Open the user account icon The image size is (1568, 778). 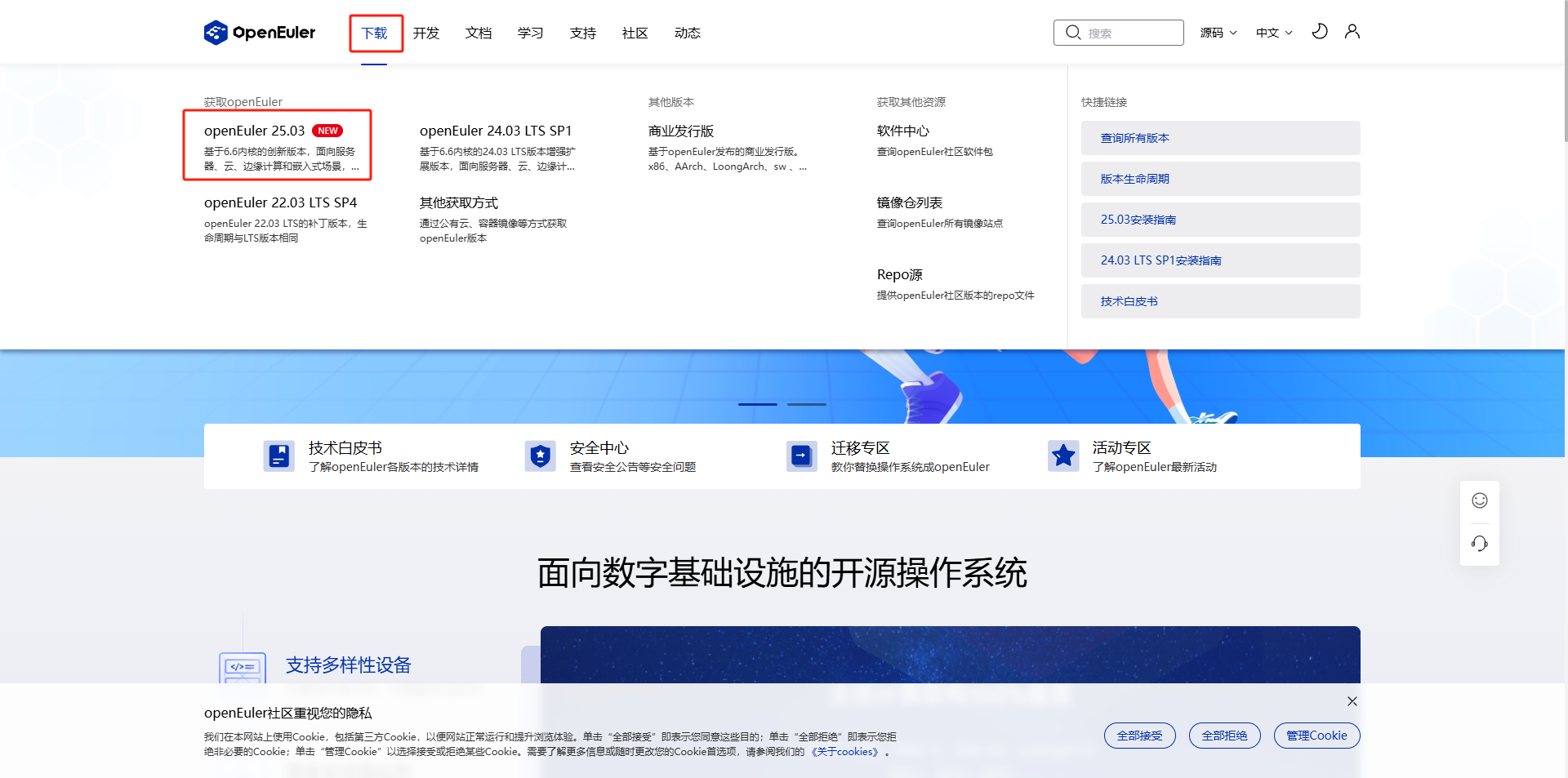pos(1352,32)
